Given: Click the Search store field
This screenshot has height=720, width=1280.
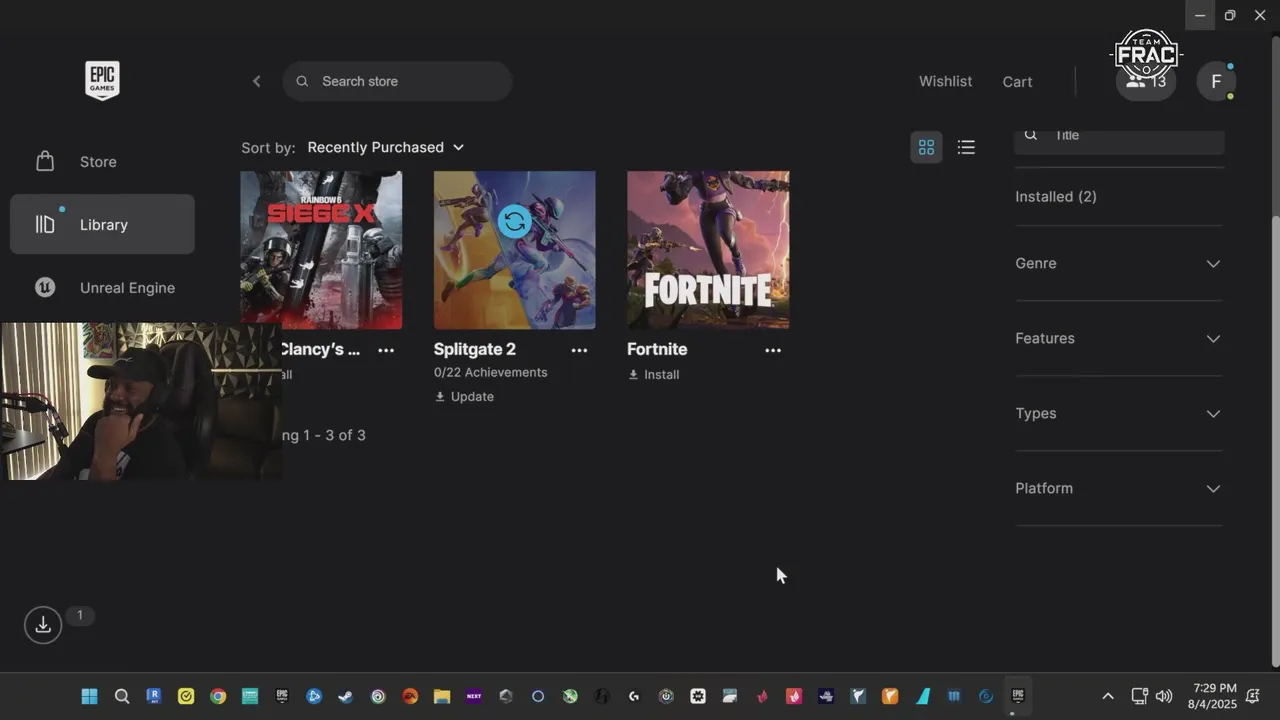Looking at the screenshot, I should (397, 81).
